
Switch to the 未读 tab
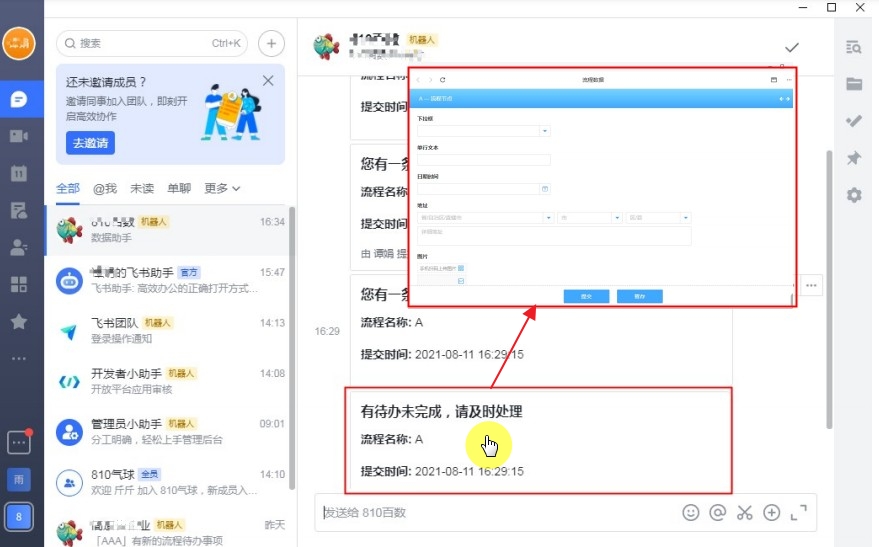point(142,188)
